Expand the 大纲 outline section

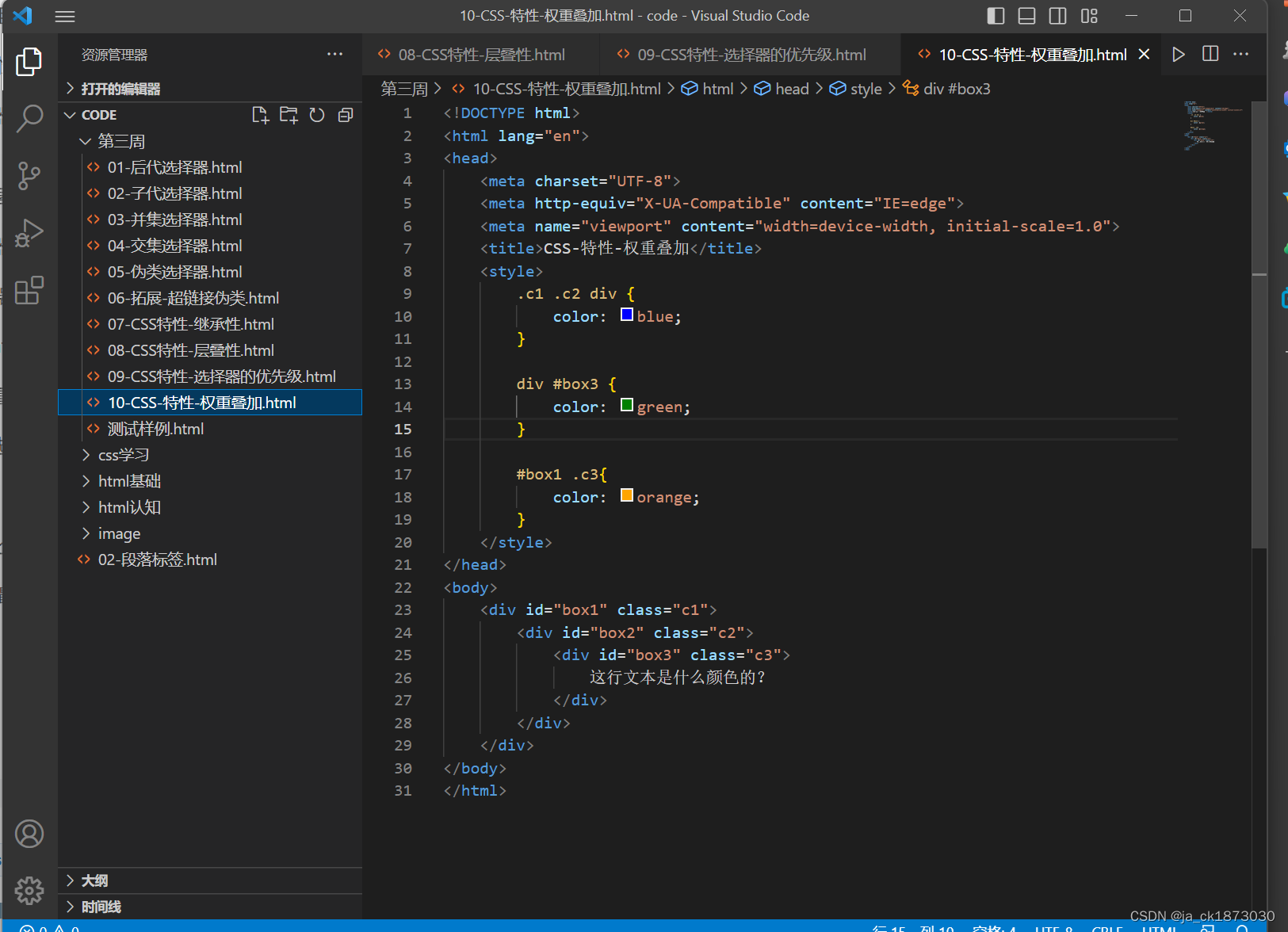pos(94,880)
